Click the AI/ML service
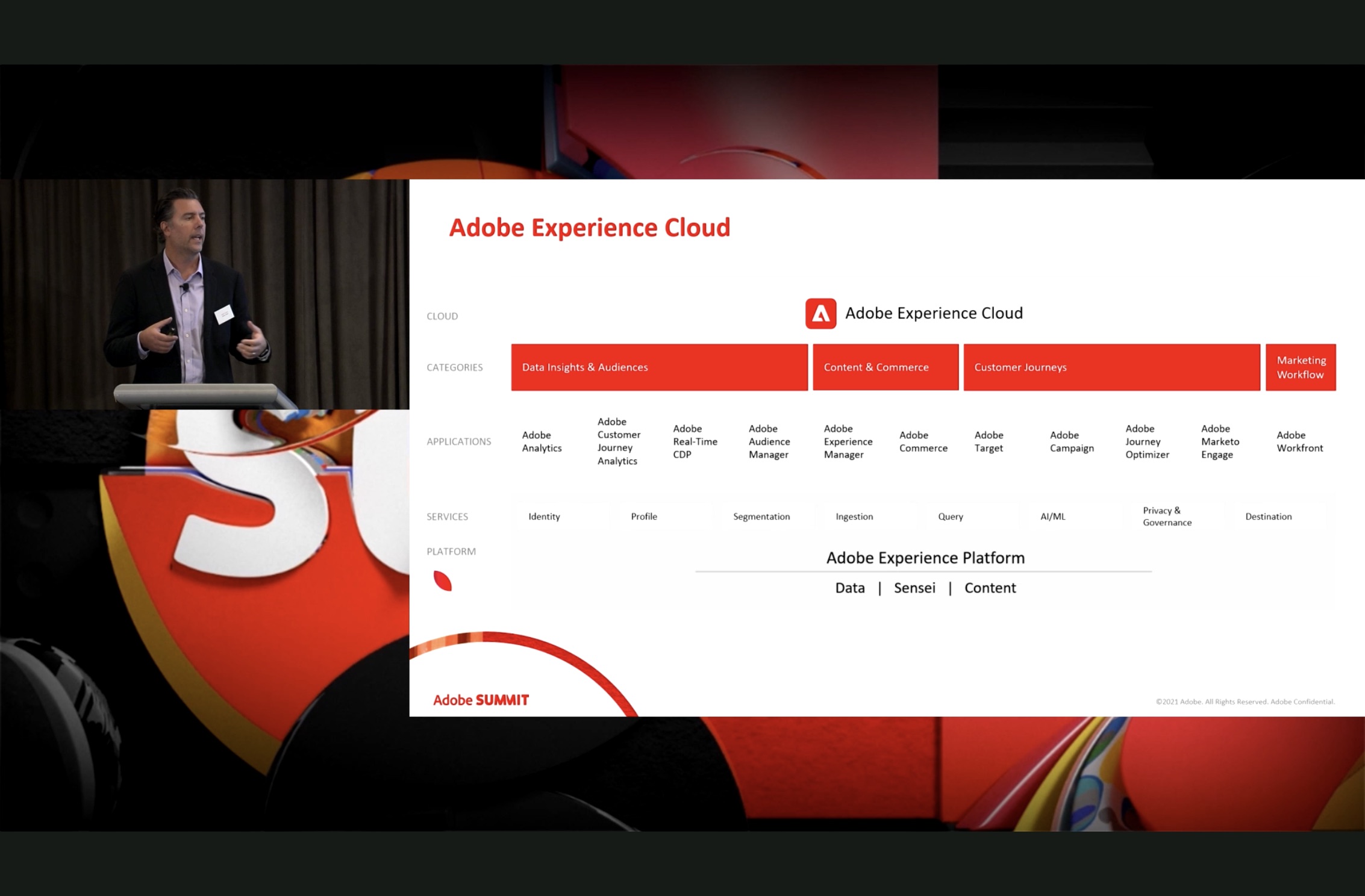The width and height of the screenshot is (1365, 896). click(1053, 517)
